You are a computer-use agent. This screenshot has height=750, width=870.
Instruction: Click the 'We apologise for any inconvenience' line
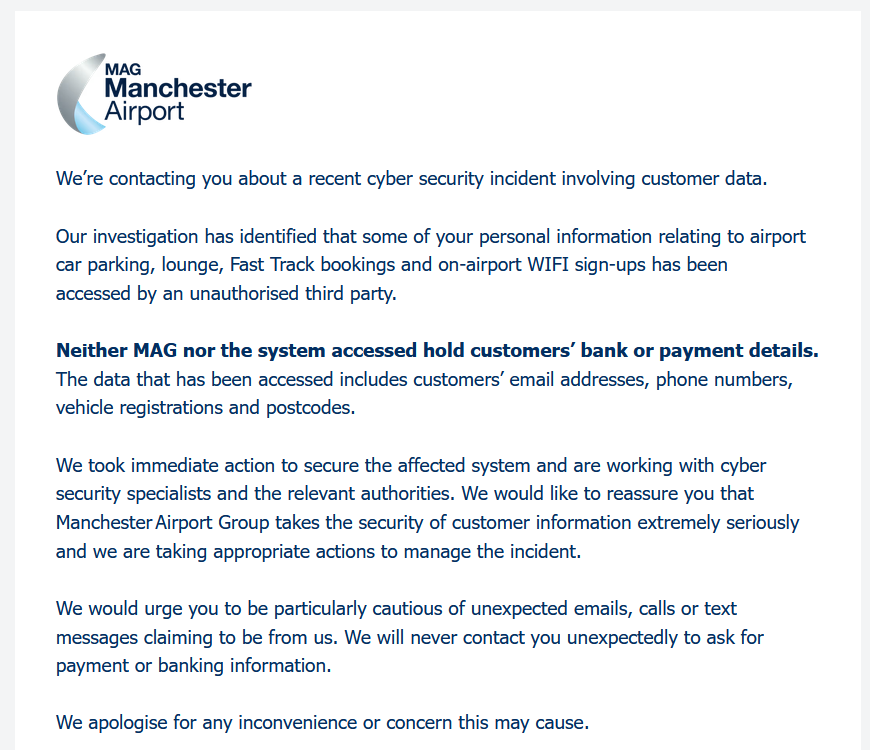[322, 723]
